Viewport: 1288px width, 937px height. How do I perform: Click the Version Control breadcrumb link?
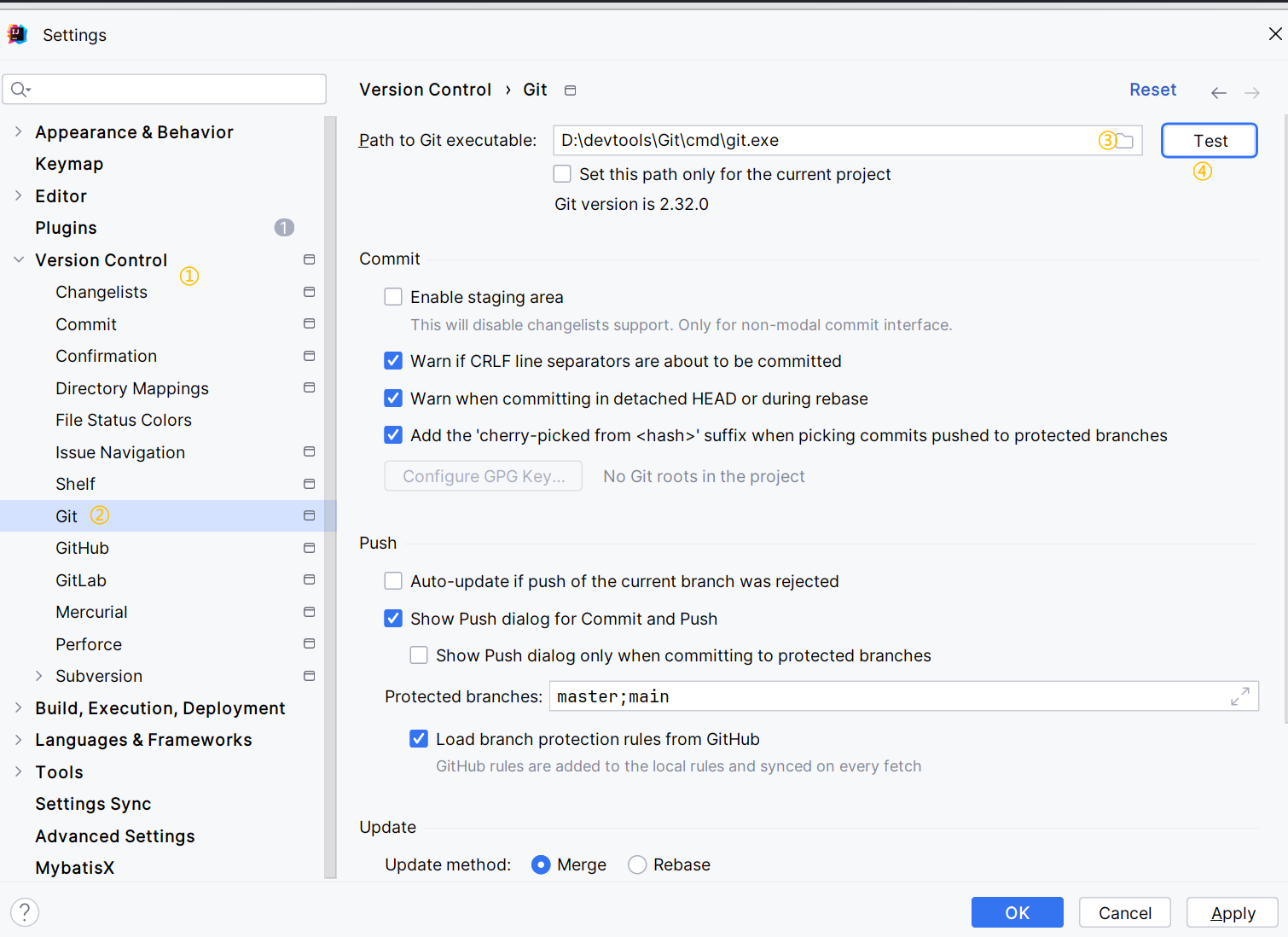point(426,90)
